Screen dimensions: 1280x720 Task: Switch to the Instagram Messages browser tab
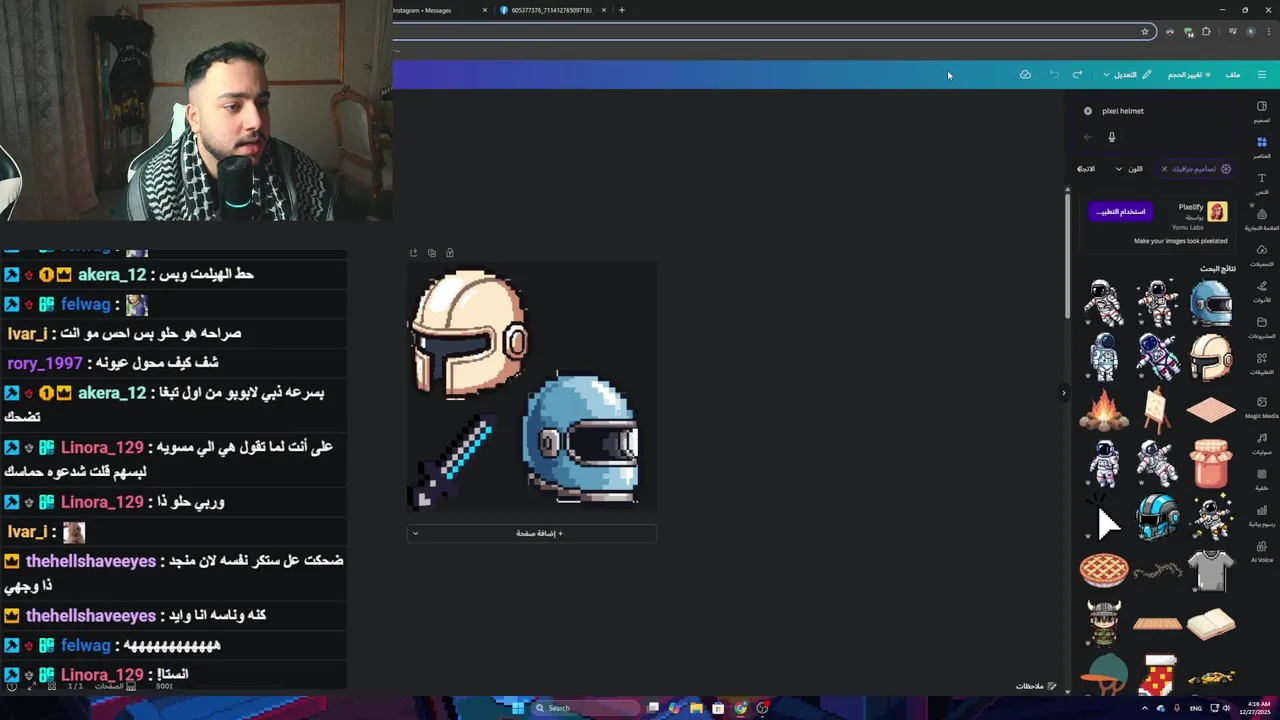(x=435, y=10)
